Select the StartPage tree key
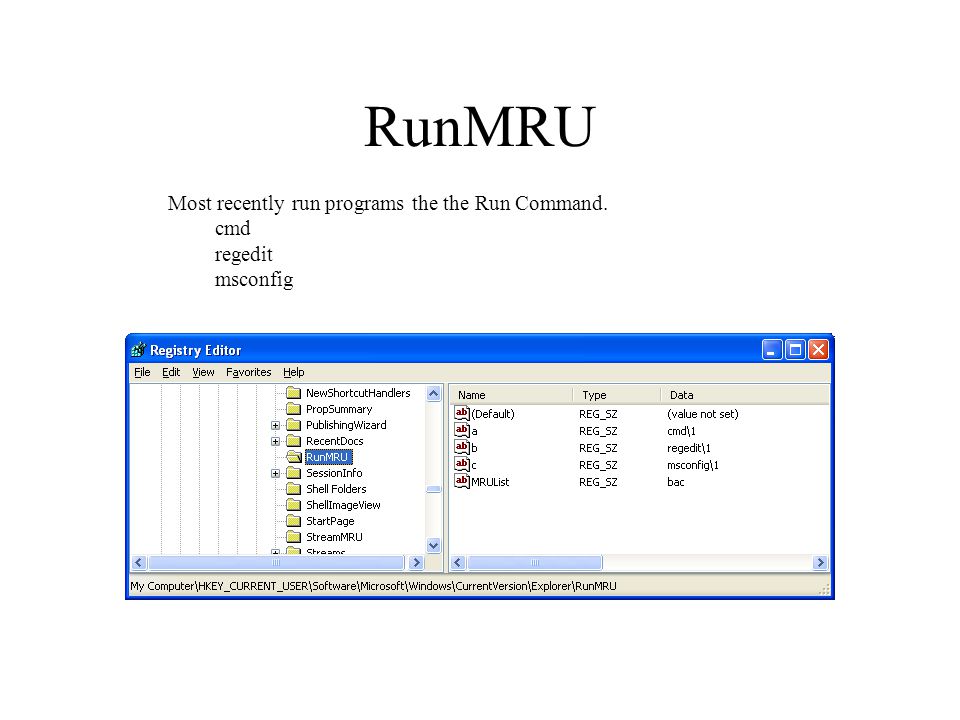Screen dimensions: 960x720 click(330, 521)
